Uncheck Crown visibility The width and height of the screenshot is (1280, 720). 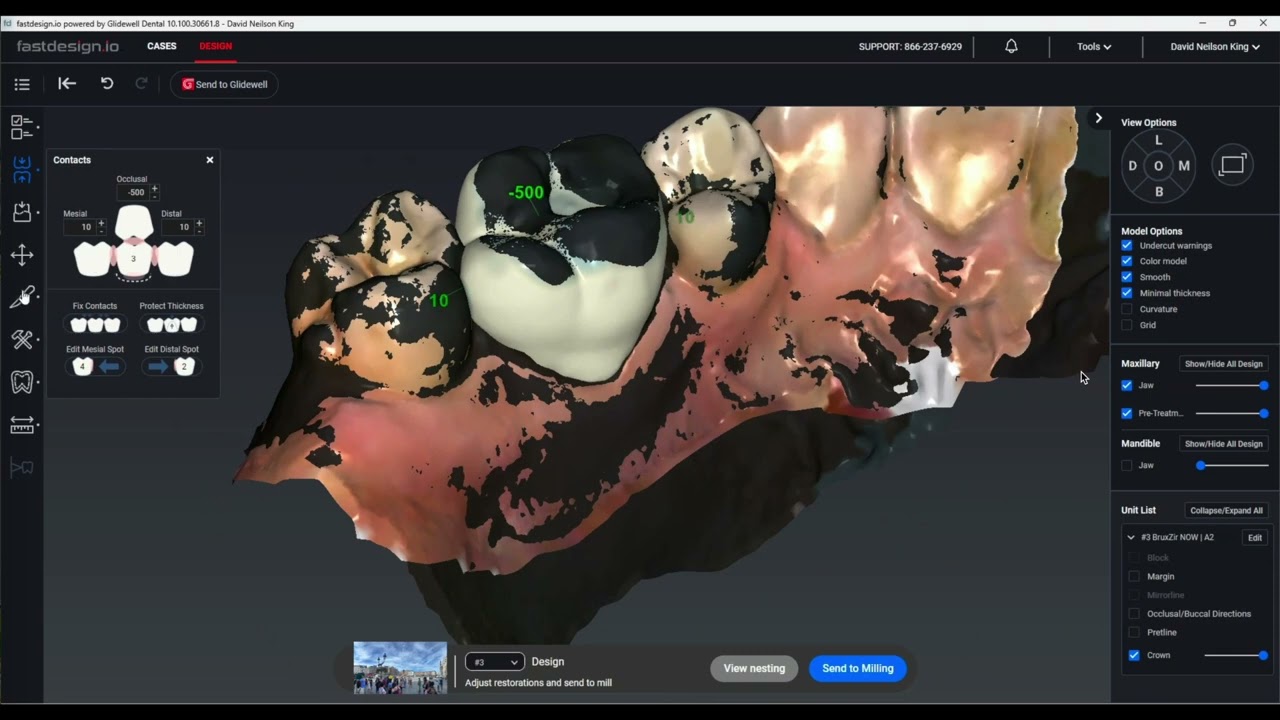[x=1134, y=655]
